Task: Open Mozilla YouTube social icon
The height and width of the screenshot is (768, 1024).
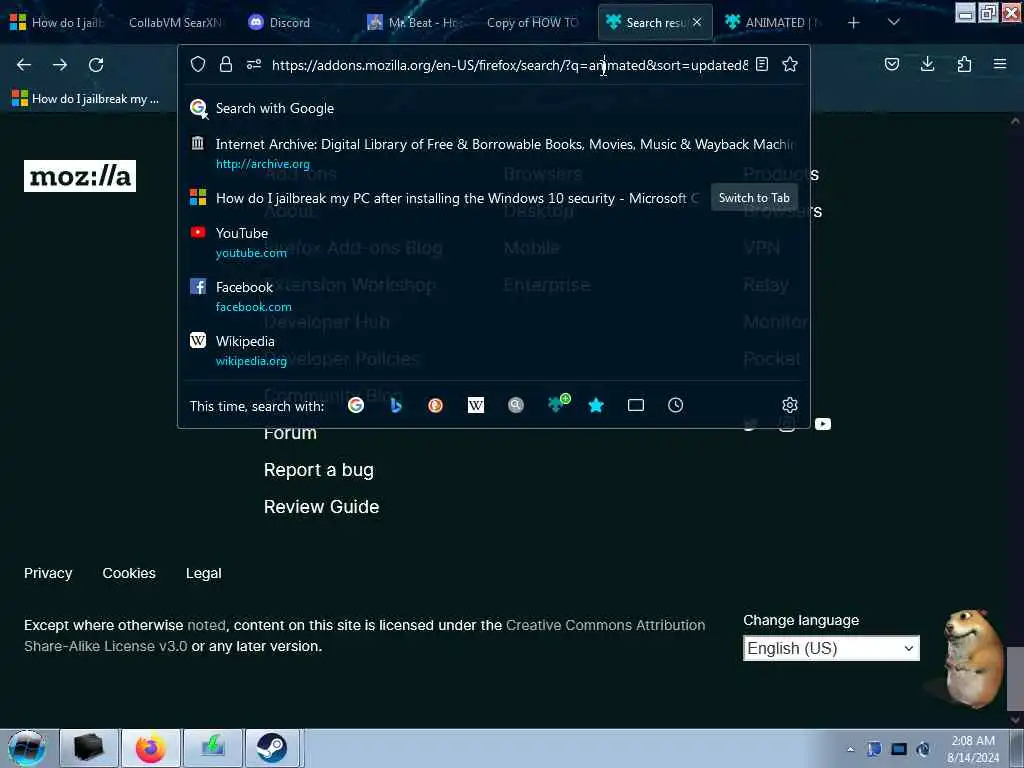Action: pos(823,424)
